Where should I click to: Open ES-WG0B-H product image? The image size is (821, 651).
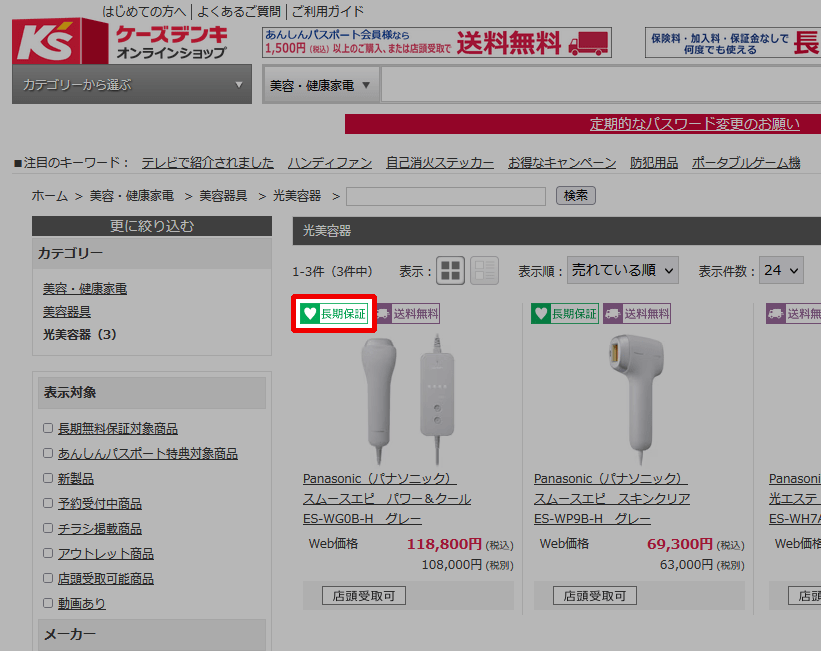(x=408, y=400)
